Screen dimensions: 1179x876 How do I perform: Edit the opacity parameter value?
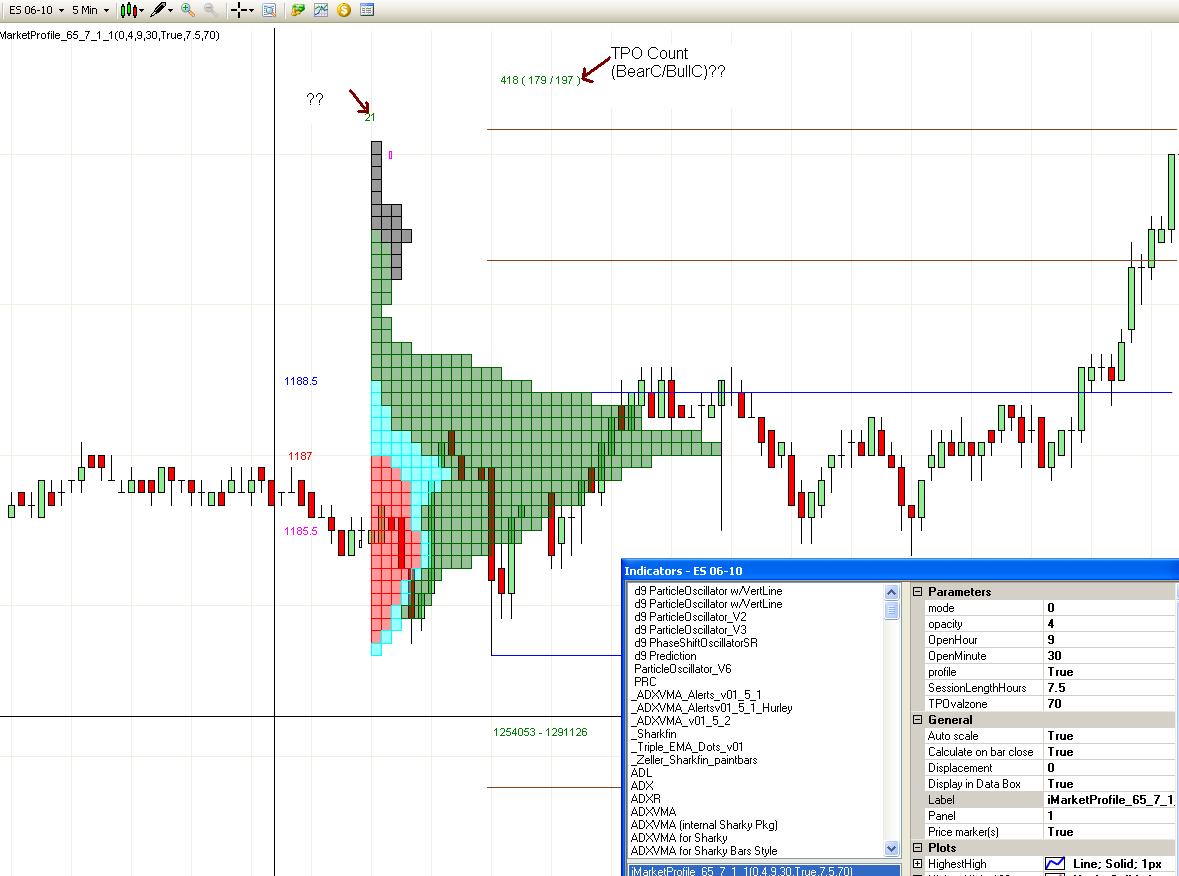click(x=1109, y=623)
